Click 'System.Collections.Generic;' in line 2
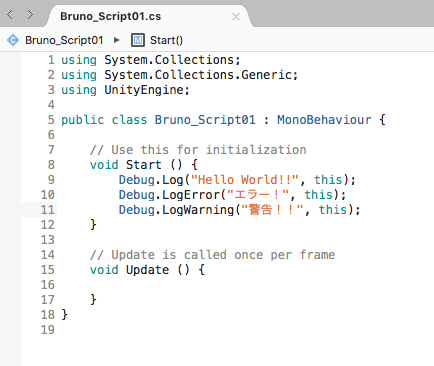Screen dimensions: 434x366 coord(201,75)
